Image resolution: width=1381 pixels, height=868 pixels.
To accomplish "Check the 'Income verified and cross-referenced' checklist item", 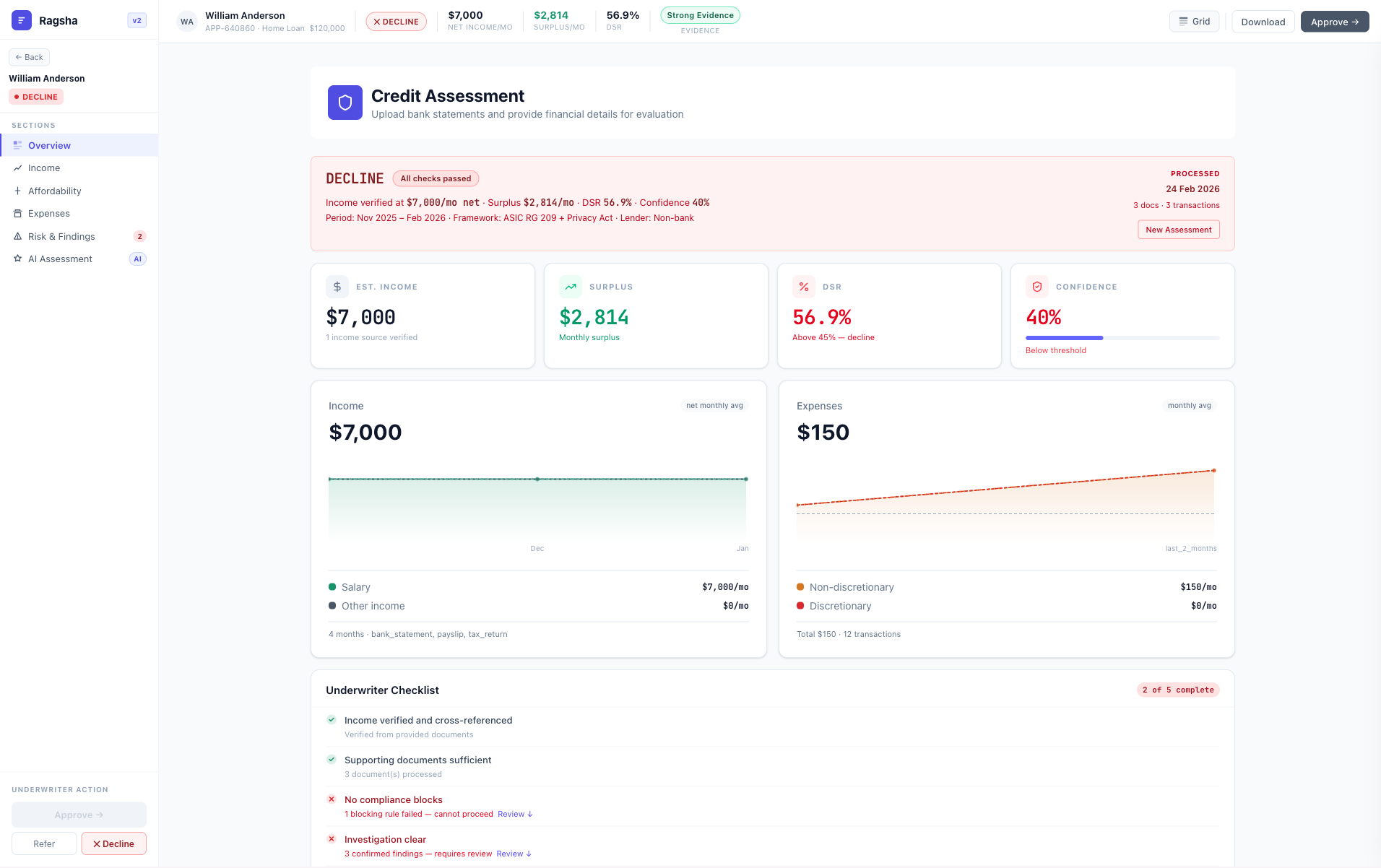I will click(x=332, y=719).
